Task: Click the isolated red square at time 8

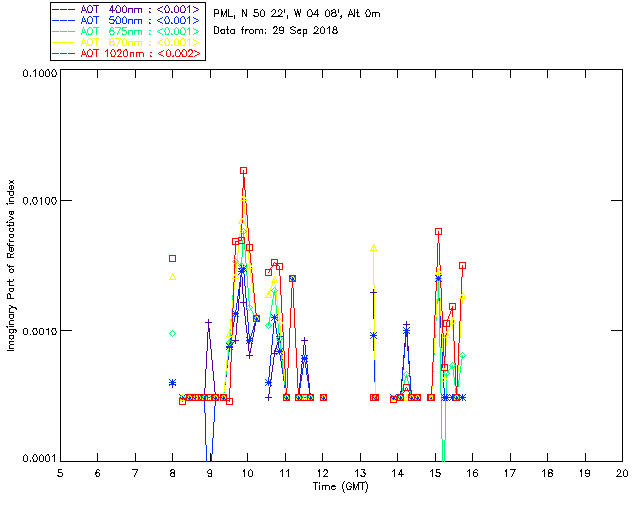Action: (x=173, y=258)
